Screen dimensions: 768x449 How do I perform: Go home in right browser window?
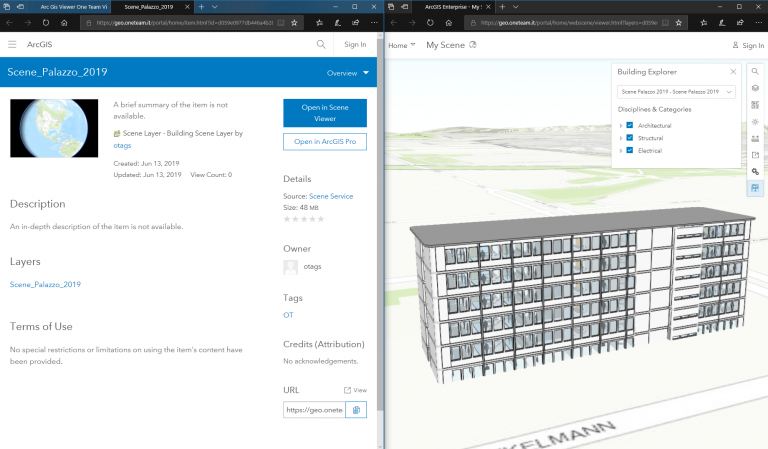pyautogui.click(x=449, y=23)
